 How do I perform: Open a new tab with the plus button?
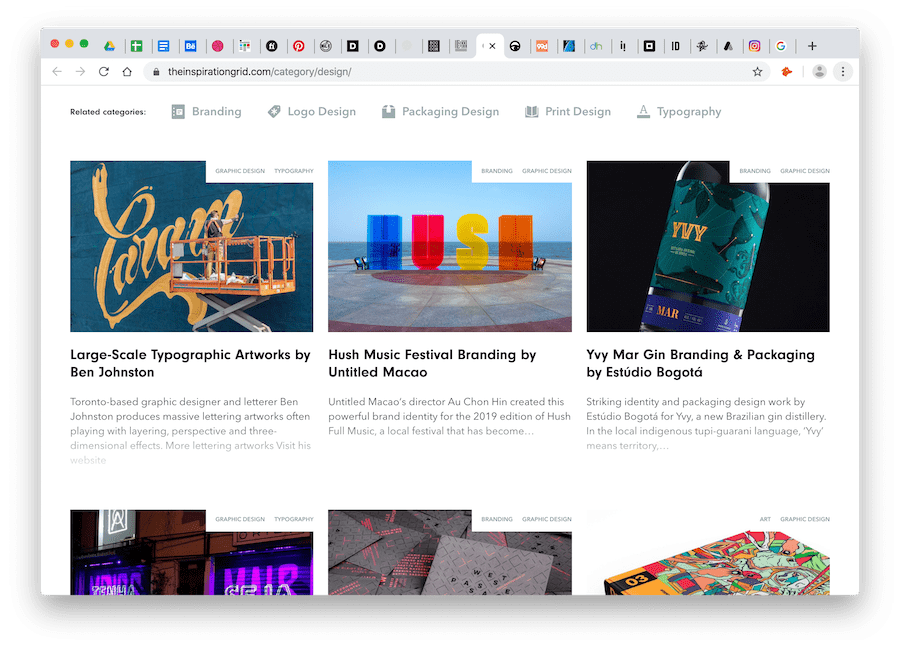click(812, 46)
